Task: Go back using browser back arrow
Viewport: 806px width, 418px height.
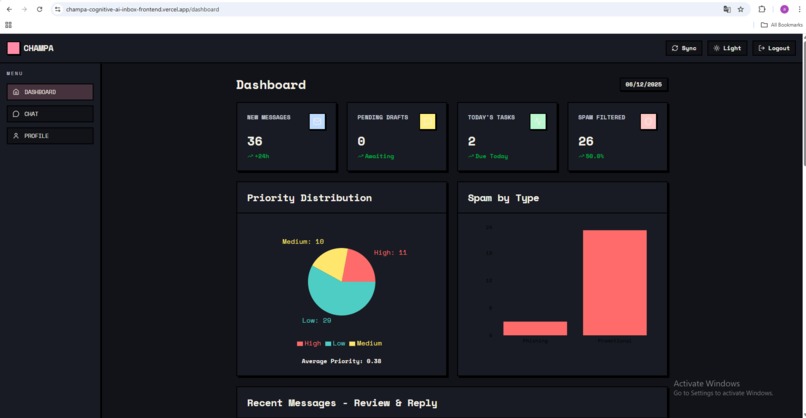Action: [9, 9]
